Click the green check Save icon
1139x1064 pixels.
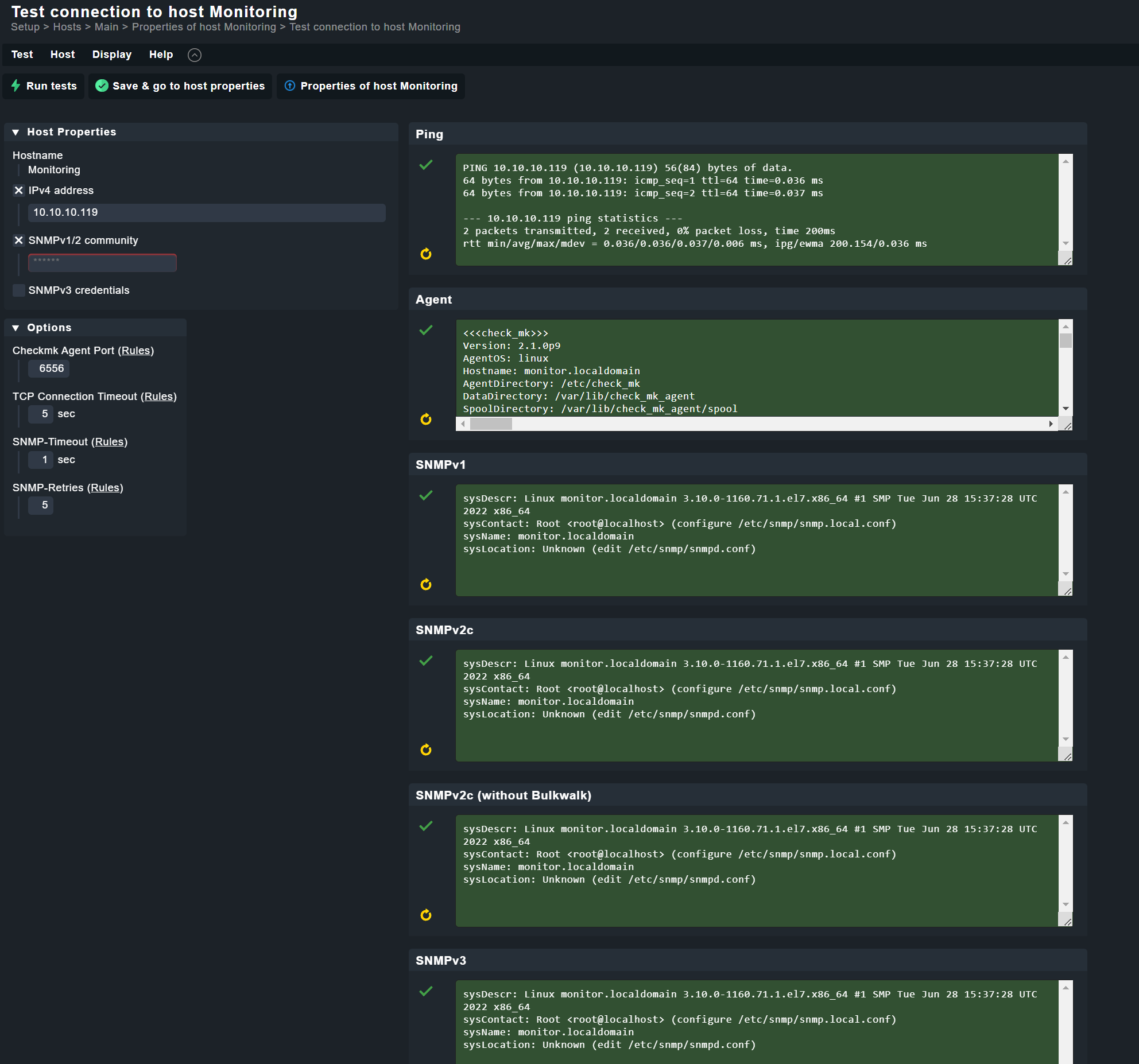(102, 86)
